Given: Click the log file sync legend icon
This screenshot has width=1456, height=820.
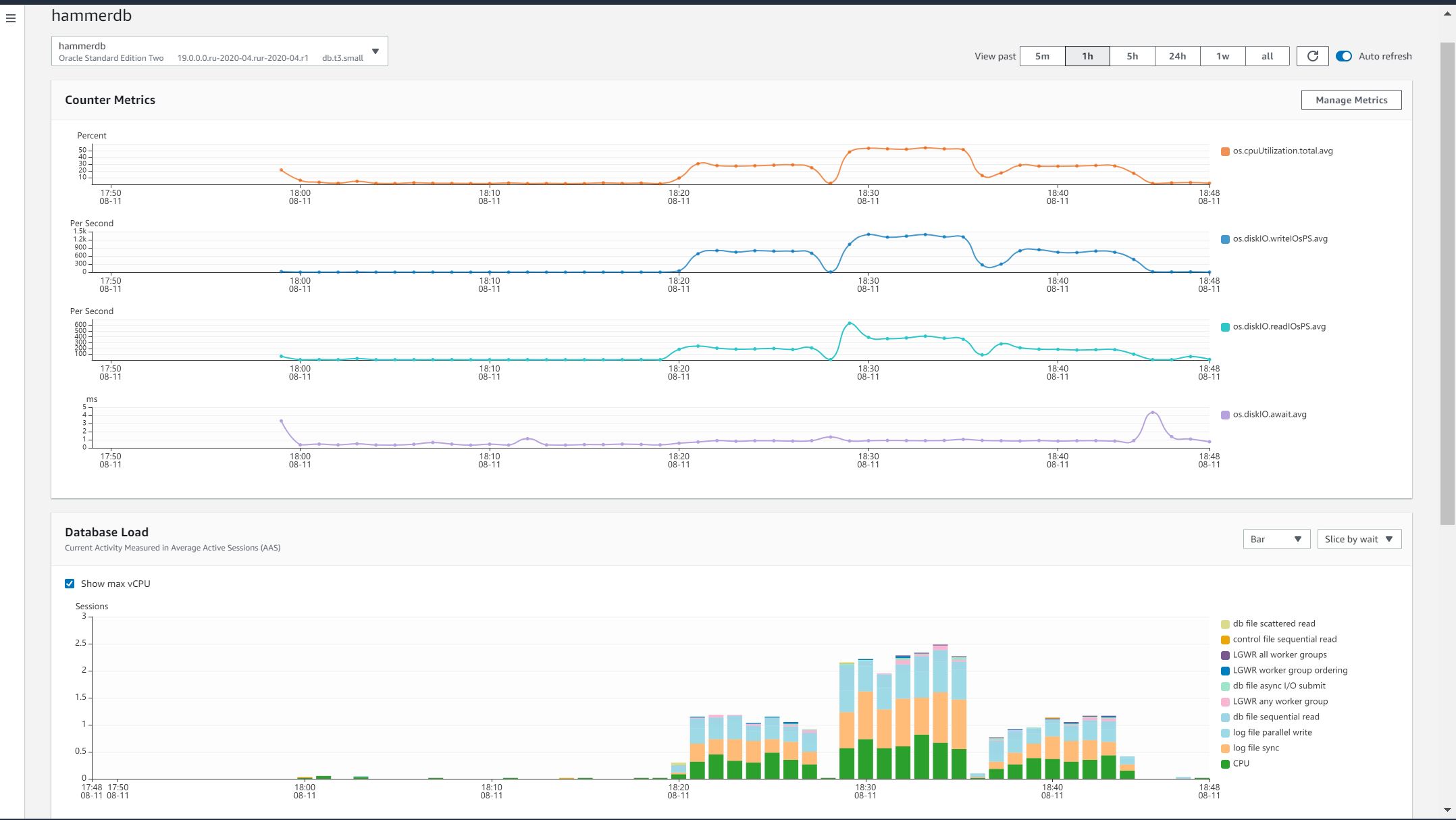Looking at the screenshot, I should click(1225, 748).
